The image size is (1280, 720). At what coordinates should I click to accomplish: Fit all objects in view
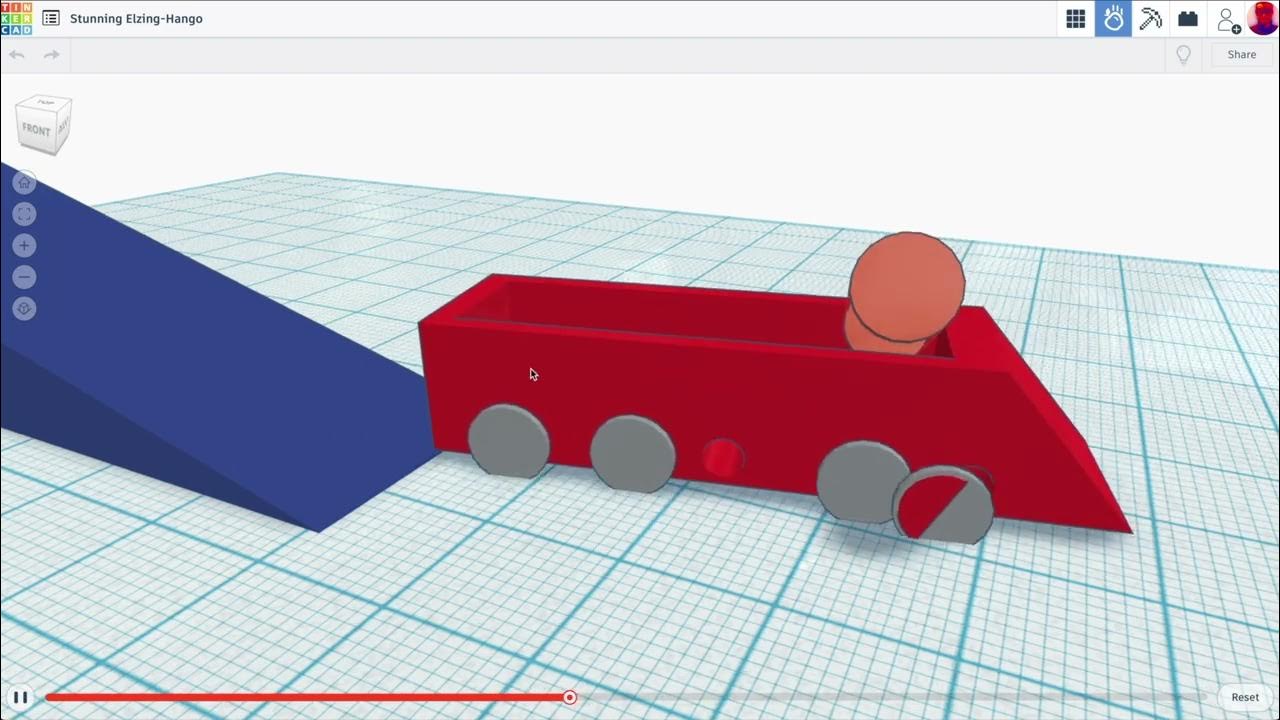tap(25, 214)
